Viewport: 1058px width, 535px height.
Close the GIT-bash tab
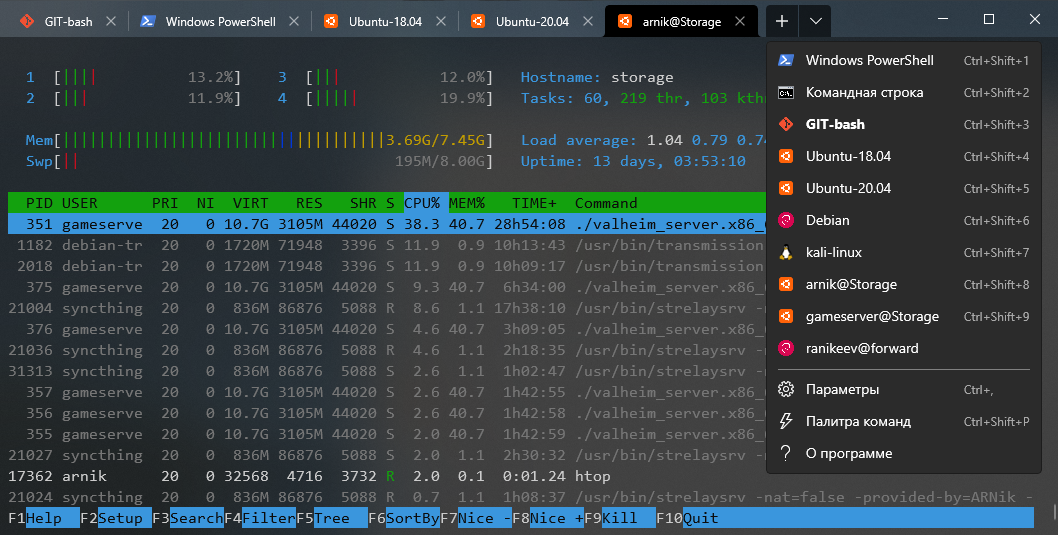click(x=110, y=21)
